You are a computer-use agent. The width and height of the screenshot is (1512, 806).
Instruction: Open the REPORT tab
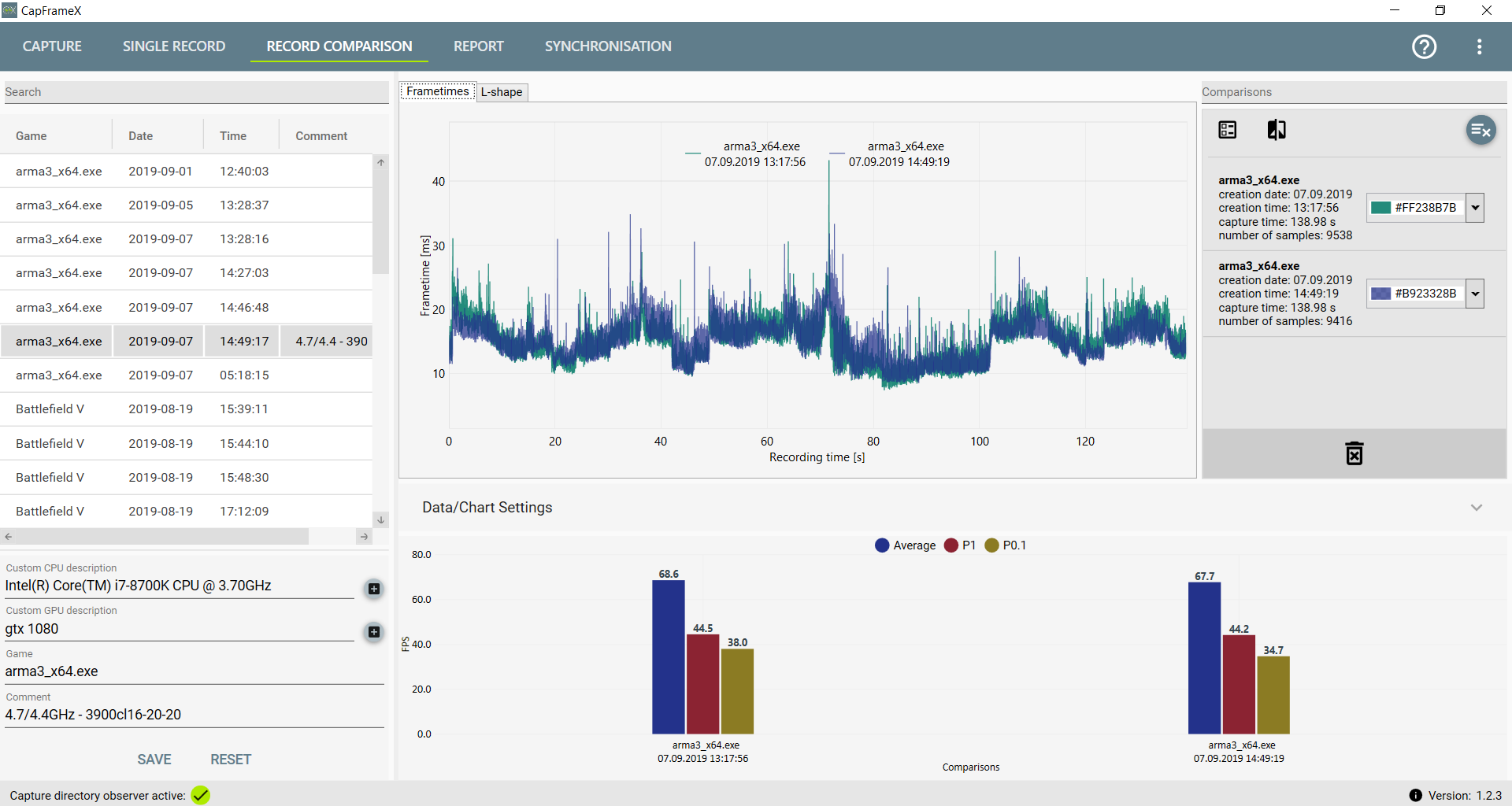coord(479,46)
